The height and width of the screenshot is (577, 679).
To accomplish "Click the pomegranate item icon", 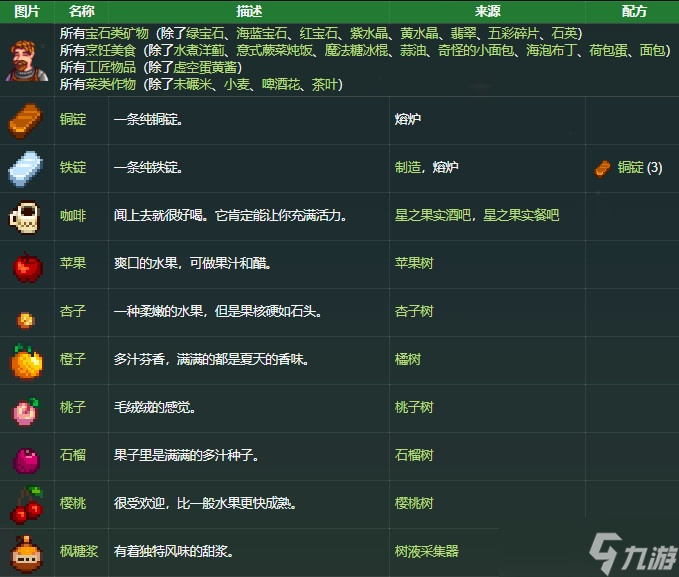I will coord(26,460).
